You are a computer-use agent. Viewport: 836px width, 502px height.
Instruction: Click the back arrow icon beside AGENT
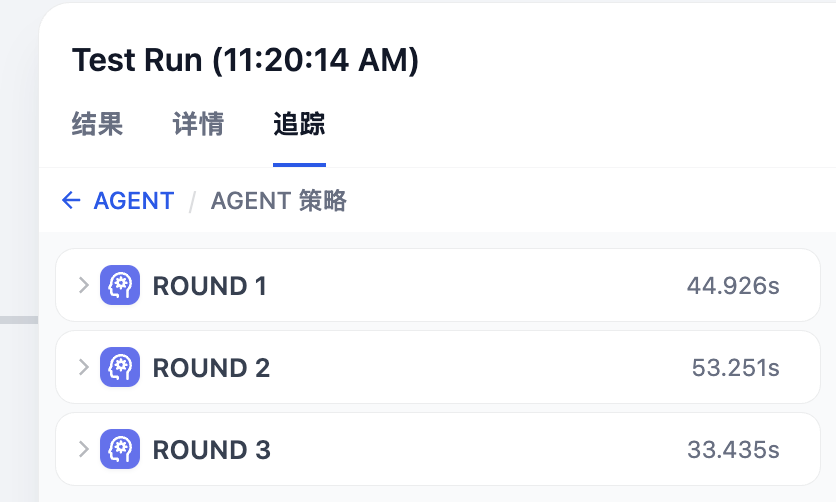tap(71, 200)
